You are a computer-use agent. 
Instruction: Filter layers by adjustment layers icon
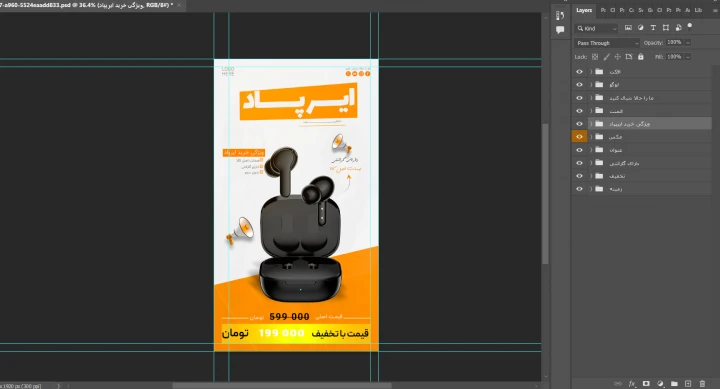coord(641,28)
